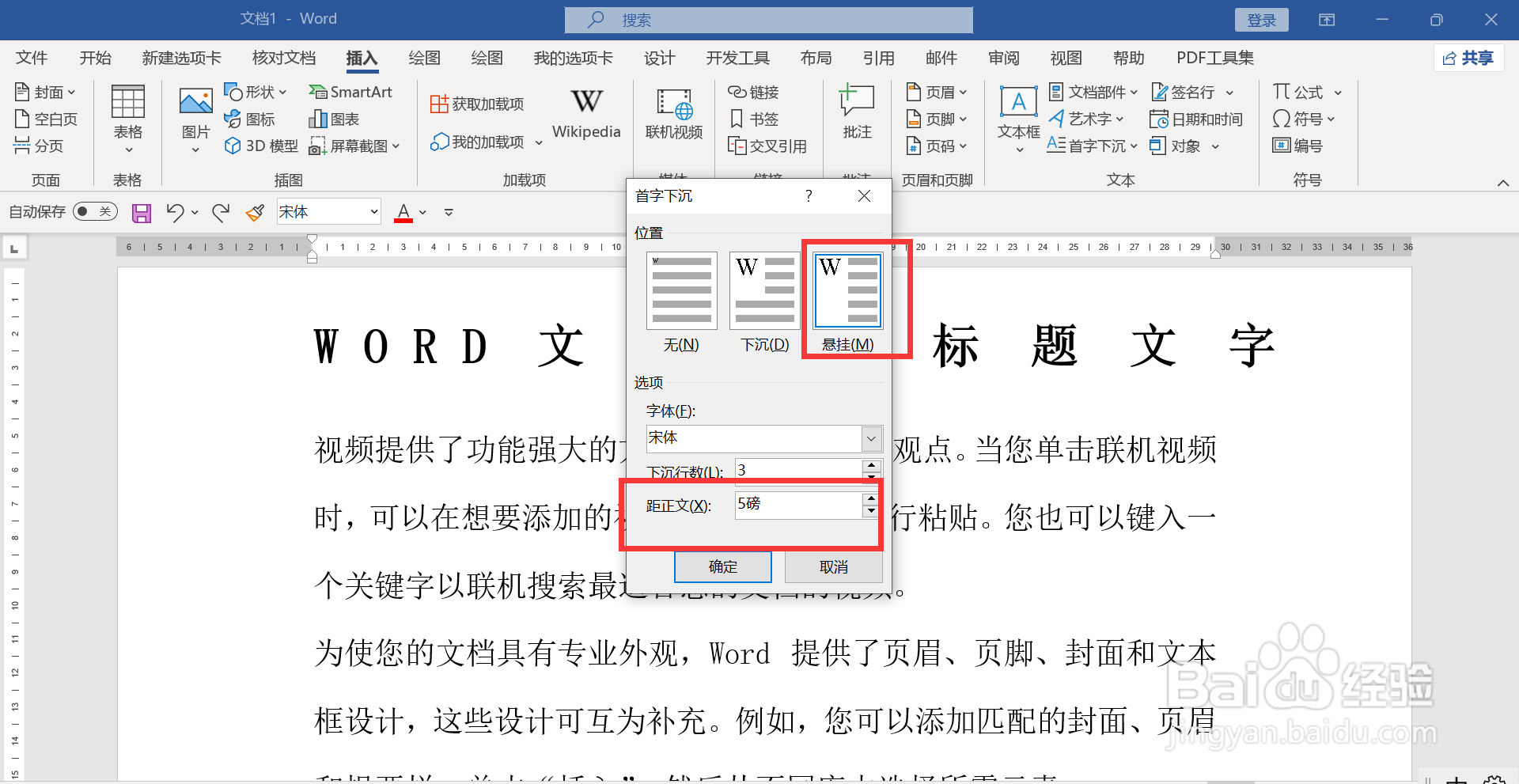Open the 设计 (Design) ribbon tab
This screenshot has height=784, width=1519.
(x=659, y=58)
